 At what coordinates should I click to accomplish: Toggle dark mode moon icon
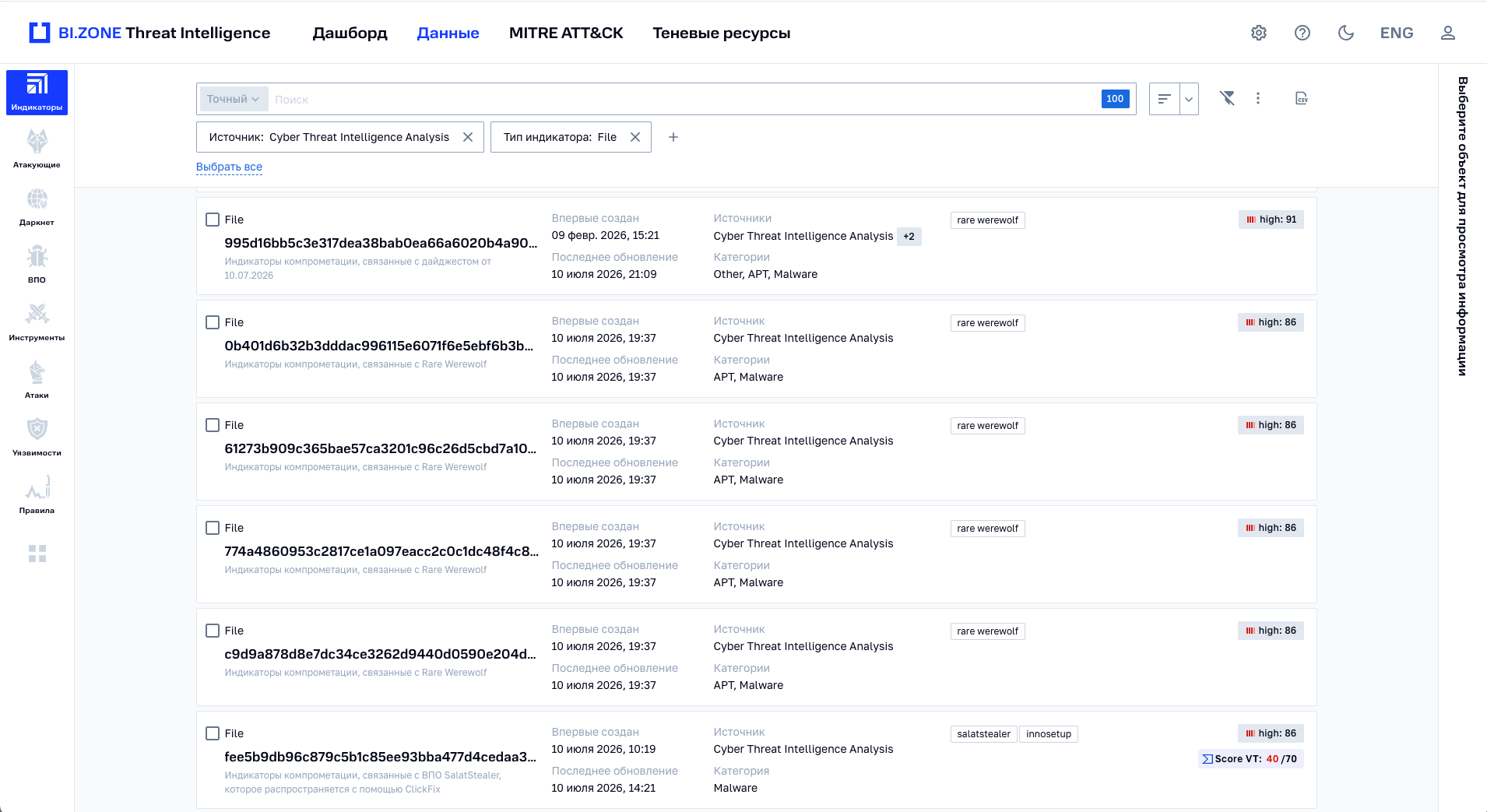click(1346, 33)
